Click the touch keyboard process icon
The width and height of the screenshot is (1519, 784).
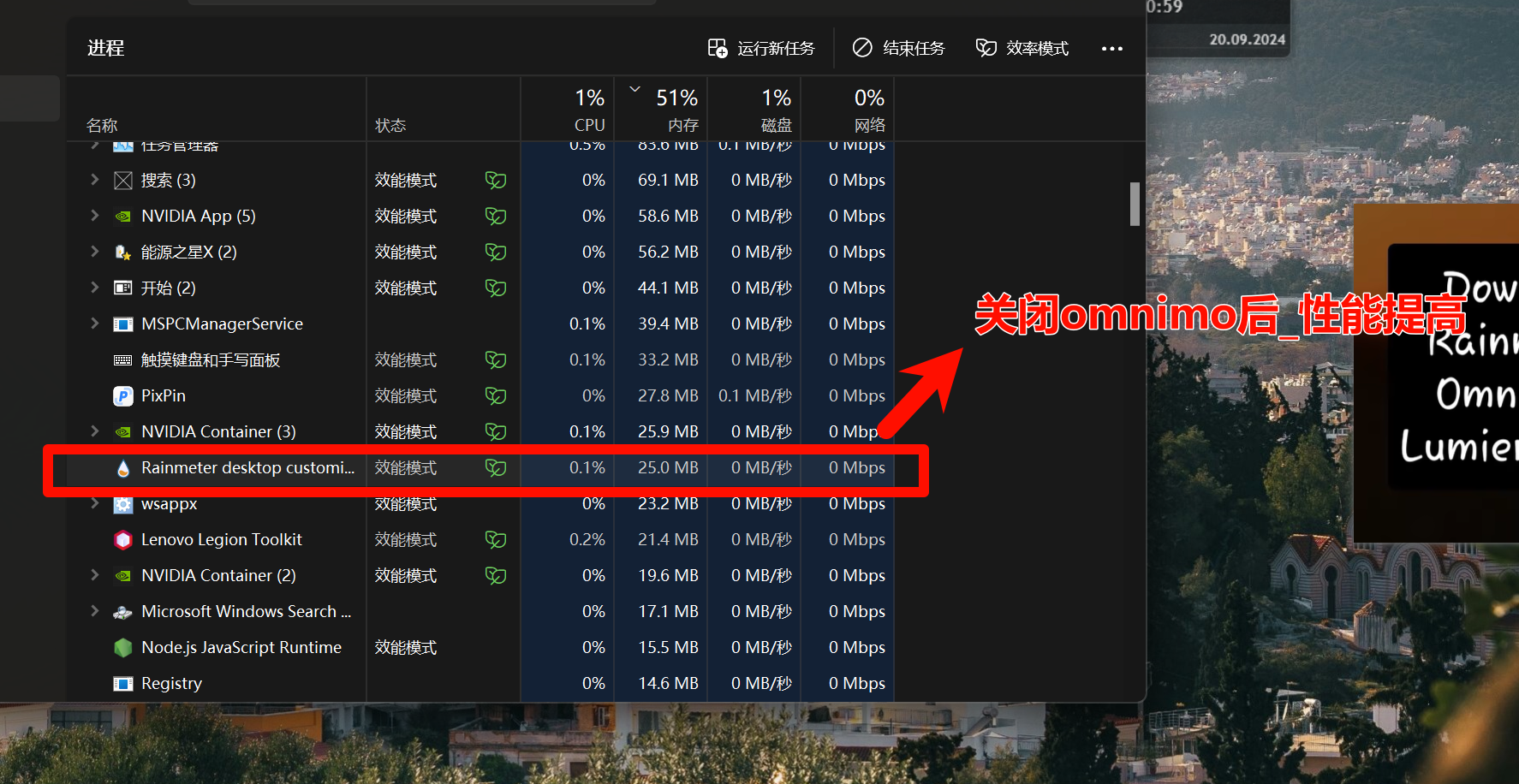tap(123, 360)
